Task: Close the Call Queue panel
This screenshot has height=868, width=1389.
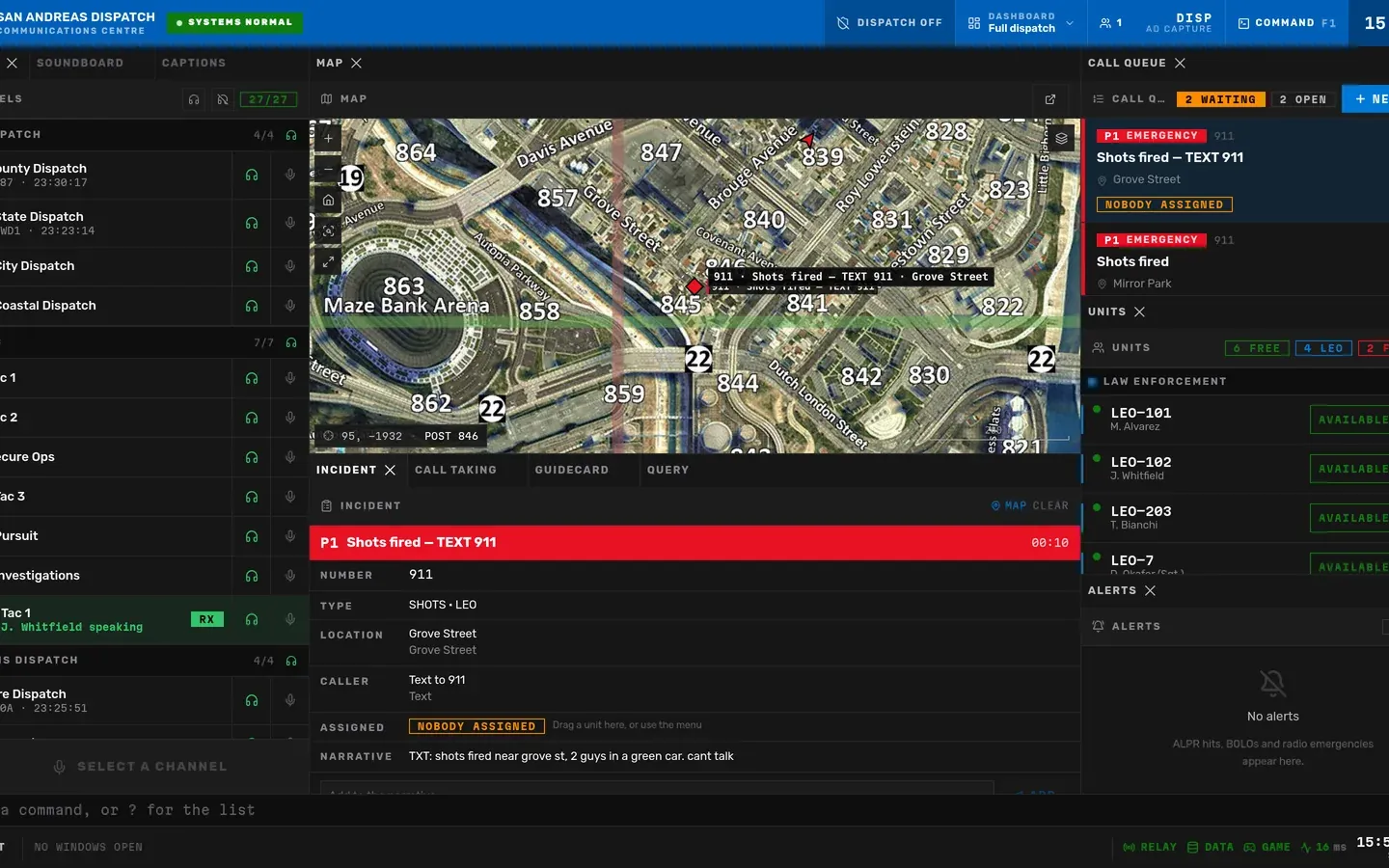Action: (1180, 63)
